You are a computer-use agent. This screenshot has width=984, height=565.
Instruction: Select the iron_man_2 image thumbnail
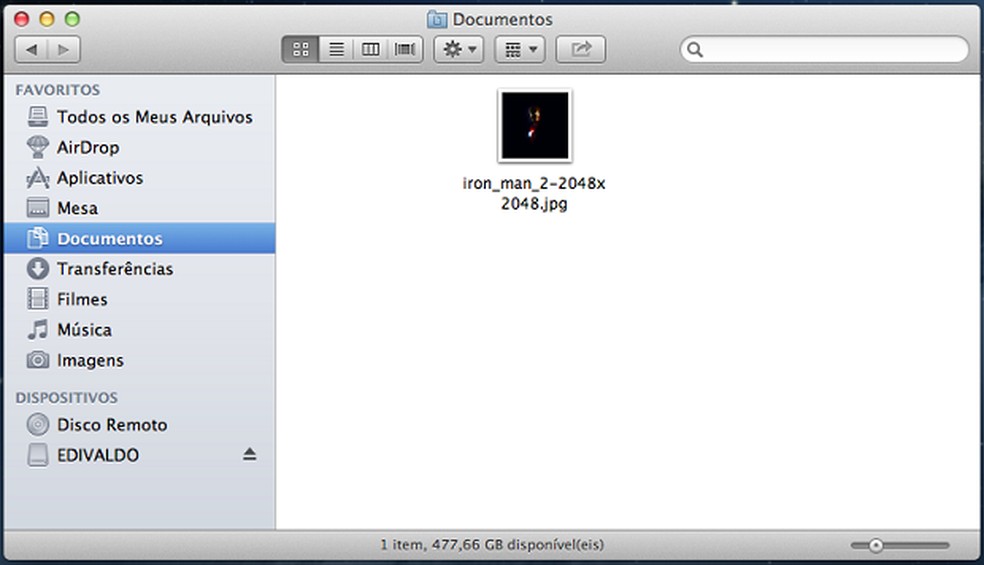tap(535, 126)
